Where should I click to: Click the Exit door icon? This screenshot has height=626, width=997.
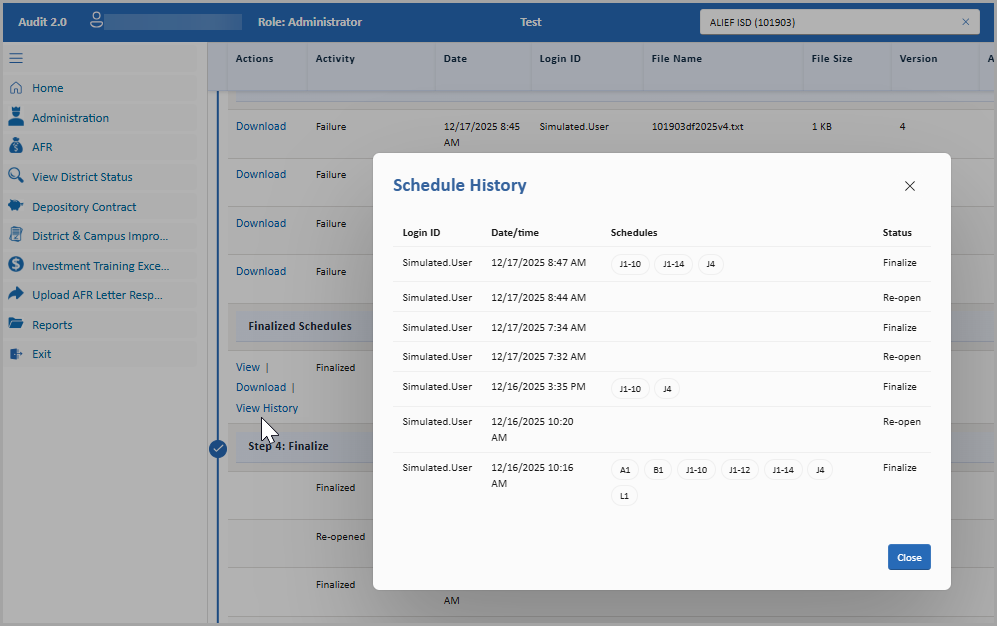tap(16, 354)
